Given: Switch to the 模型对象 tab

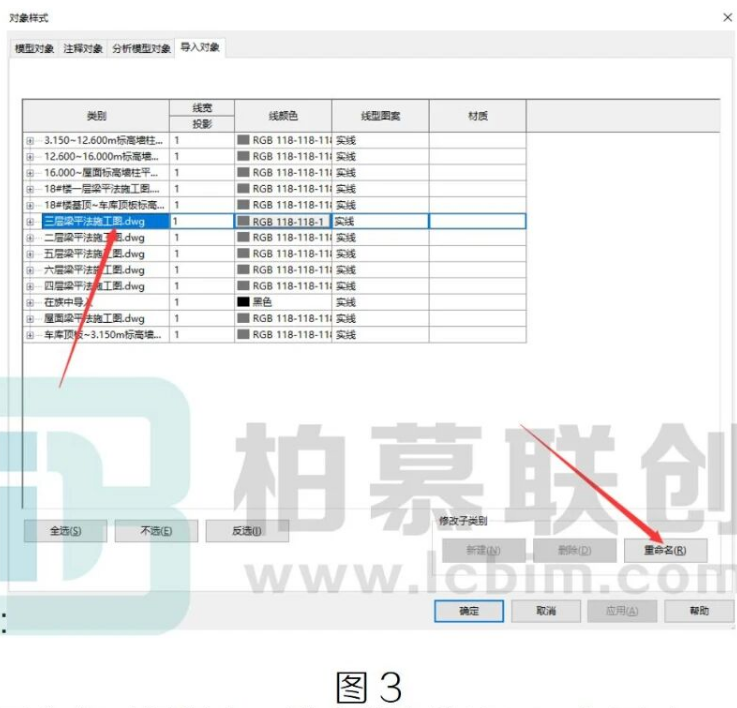Looking at the screenshot, I should point(34,48).
